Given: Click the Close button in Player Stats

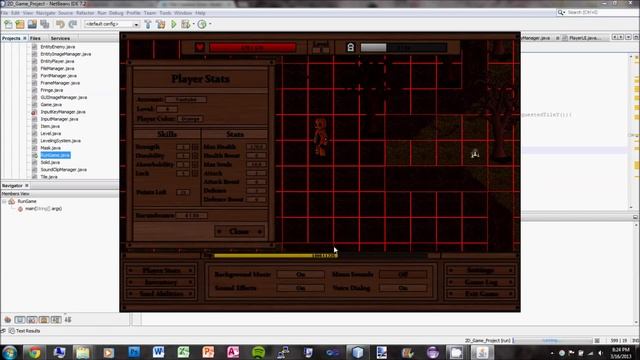Looking at the screenshot, I should point(239,231).
